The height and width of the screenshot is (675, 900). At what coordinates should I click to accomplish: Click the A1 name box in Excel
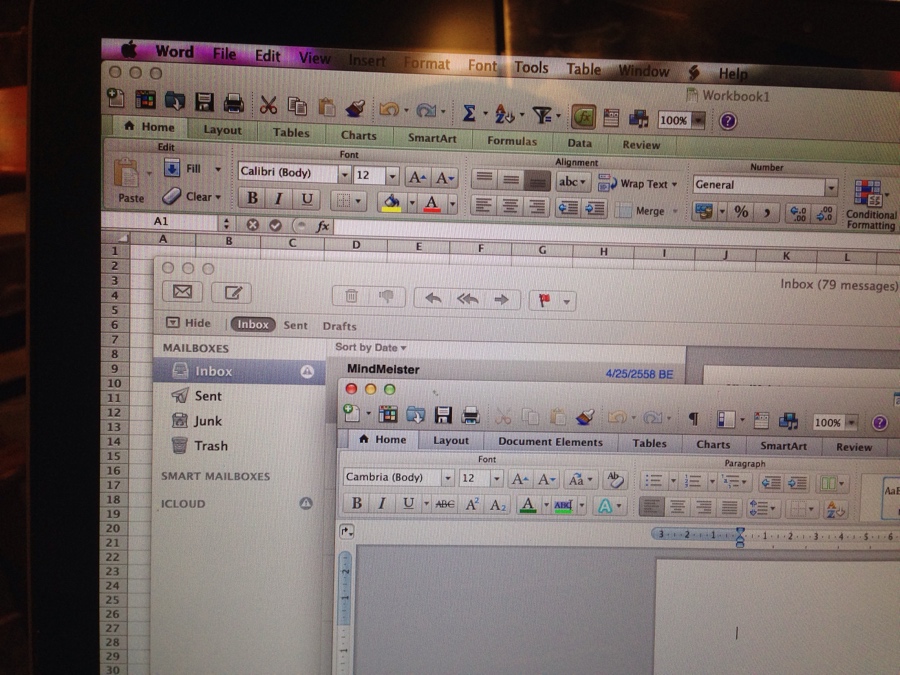point(161,221)
